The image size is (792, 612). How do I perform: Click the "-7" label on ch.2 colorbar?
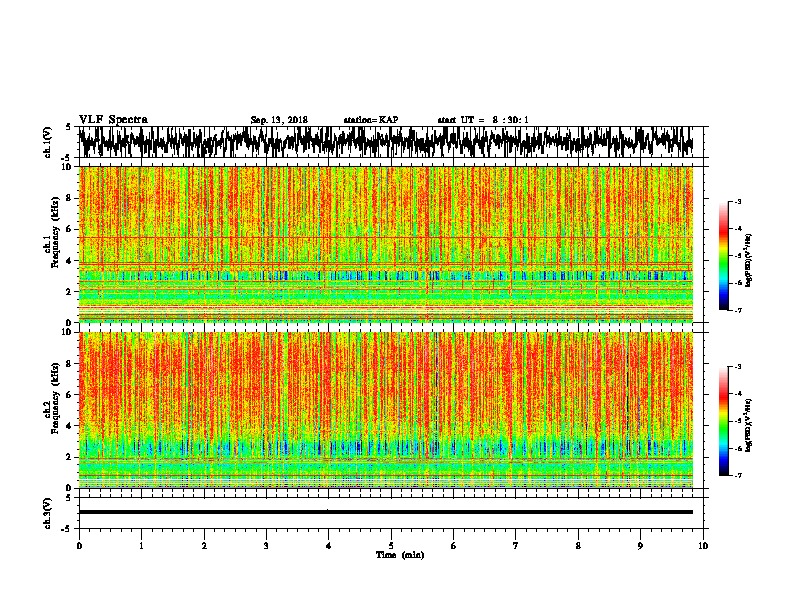pyautogui.click(x=738, y=476)
